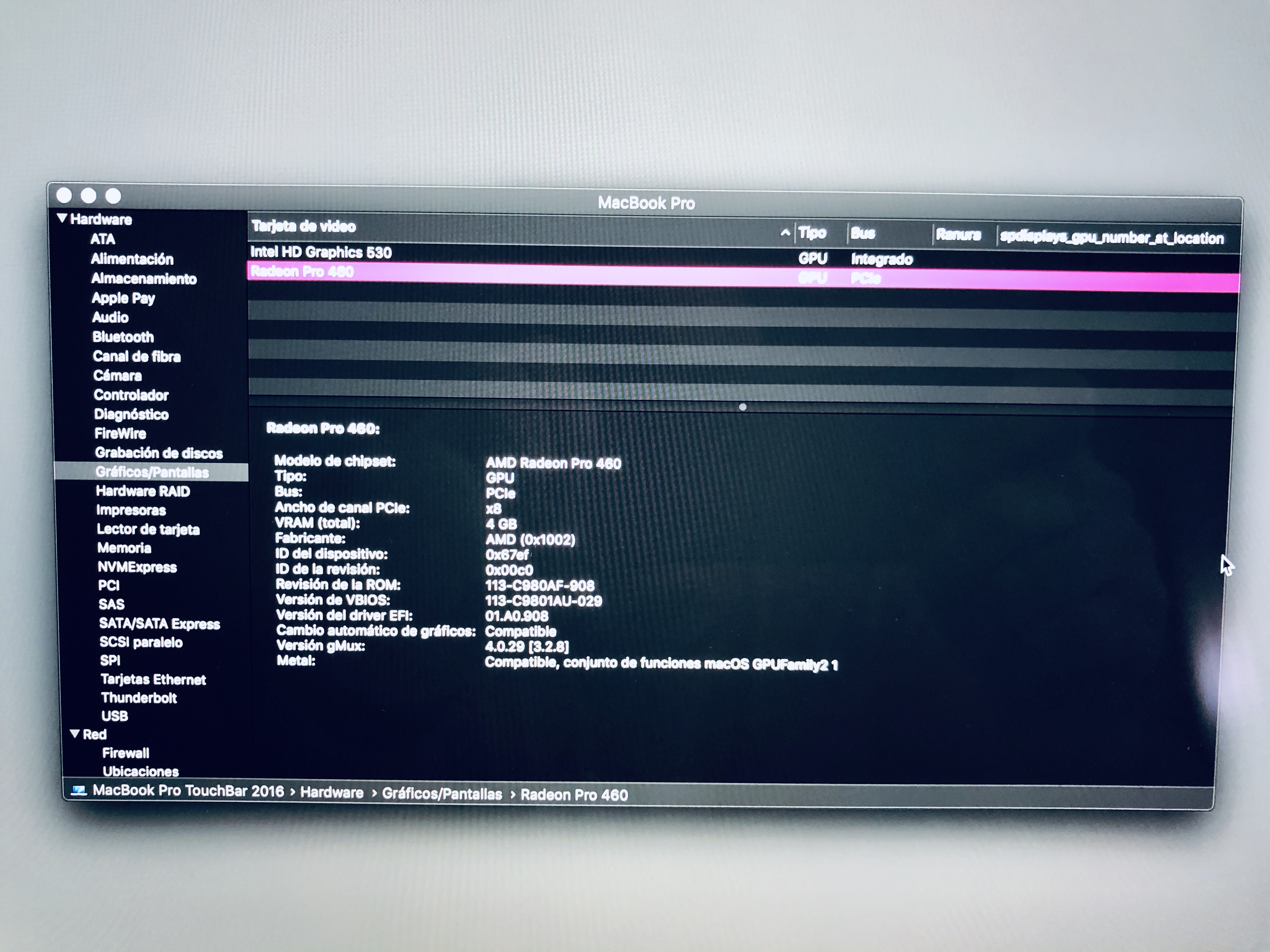Click Hardware in the path bar
This screenshot has height=952, width=1270.
(x=332, y=793)
